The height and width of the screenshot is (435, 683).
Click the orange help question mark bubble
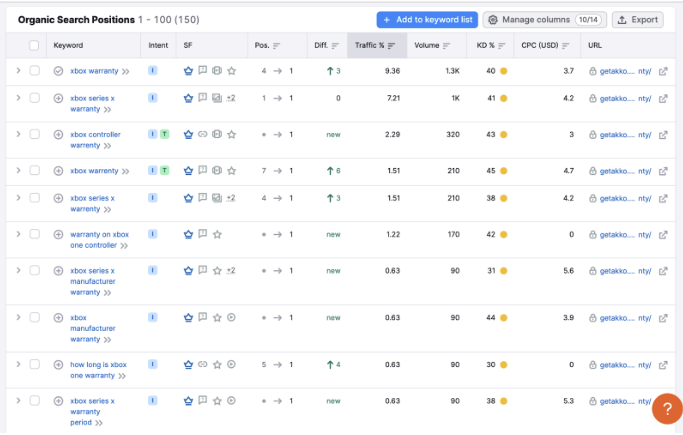667,408
